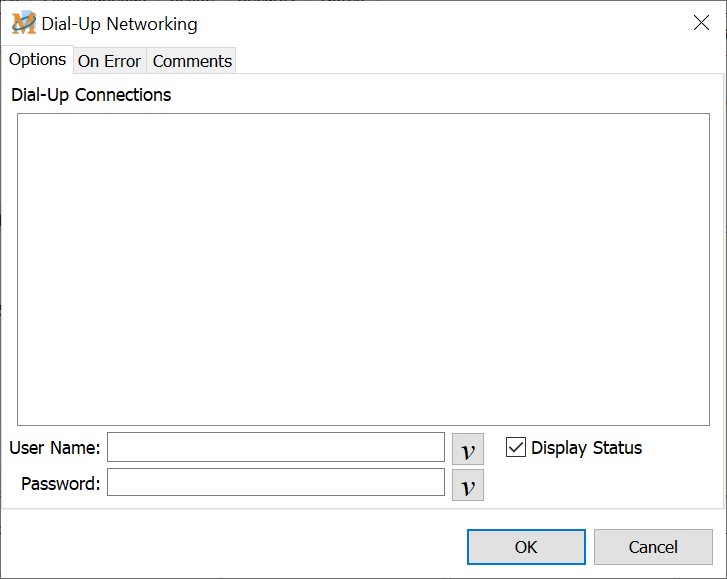Viewport: 727px width, 579px height.
Task: Go to the Comments tab
Action: pyautogui.click(x=192, y=61)
